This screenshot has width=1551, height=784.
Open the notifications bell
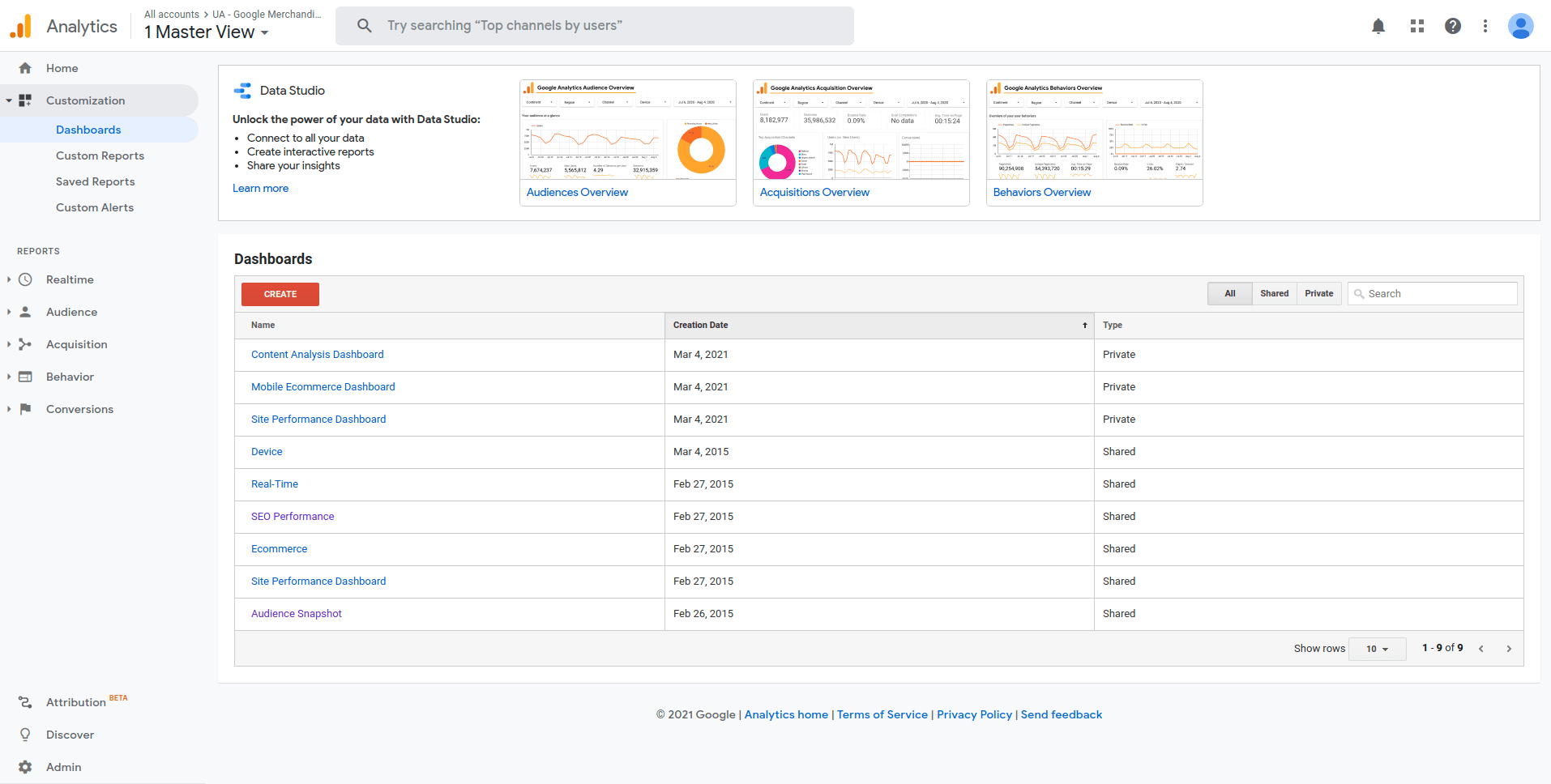[1378, 26]
